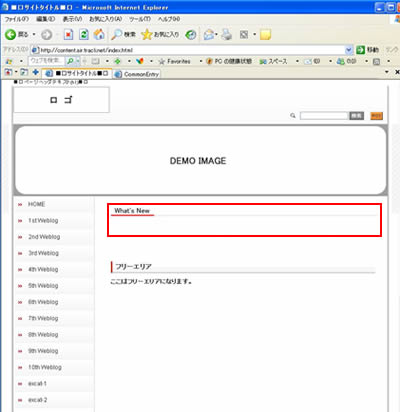The width and height of the screenshot is (400, 412).
Task: Open the ツール menu in menu bar
Action: click(140, 19)
